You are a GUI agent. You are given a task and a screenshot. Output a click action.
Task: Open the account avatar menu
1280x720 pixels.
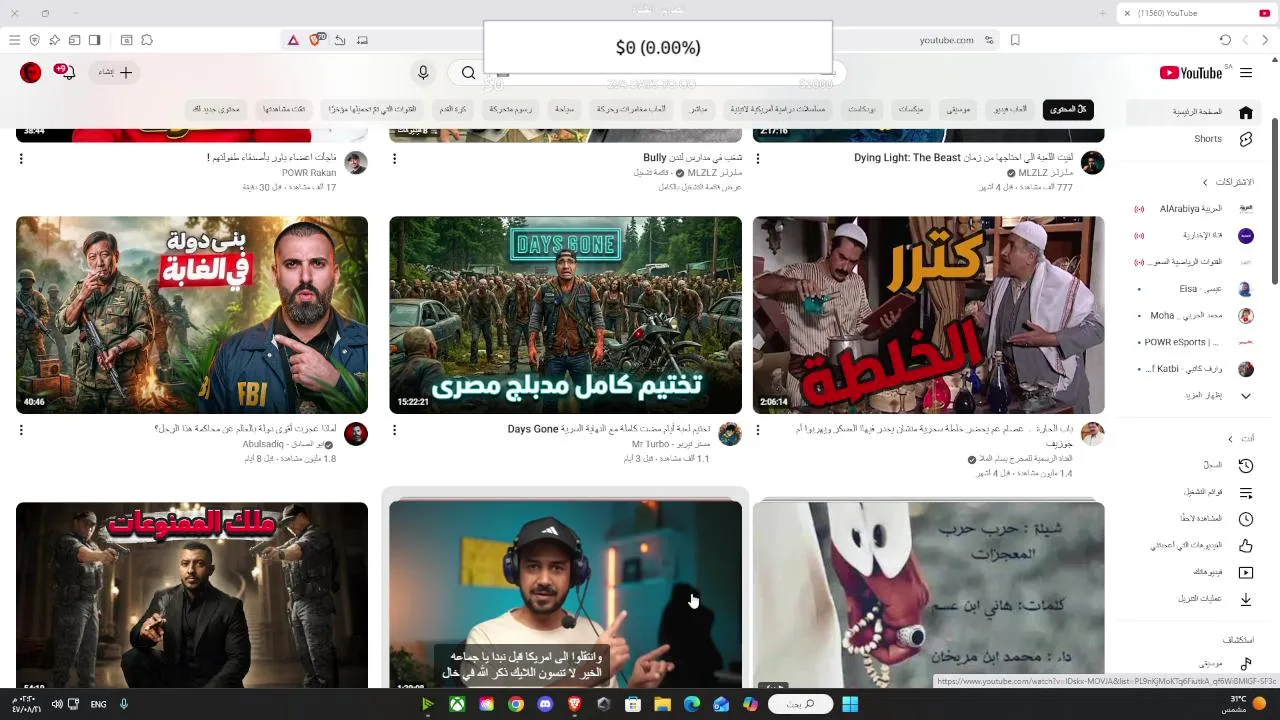tap(31, 72)
